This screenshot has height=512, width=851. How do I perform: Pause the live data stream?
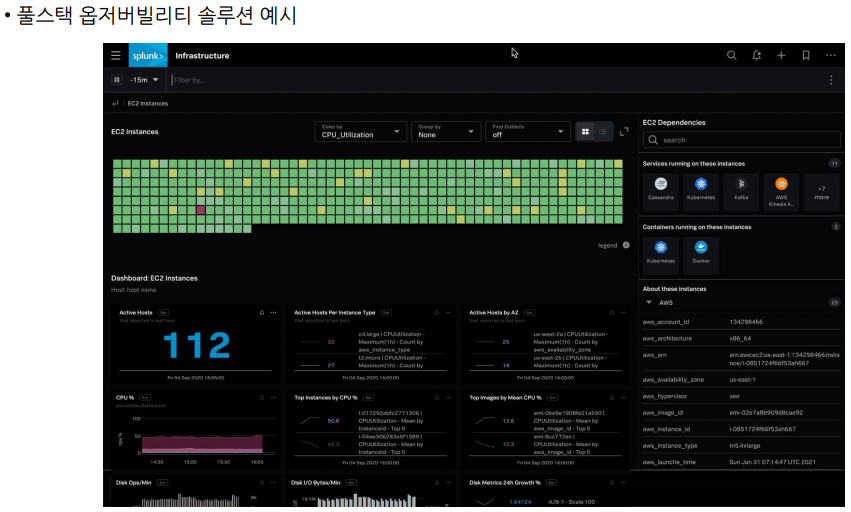pyautogui.click(x=117, y=80)
